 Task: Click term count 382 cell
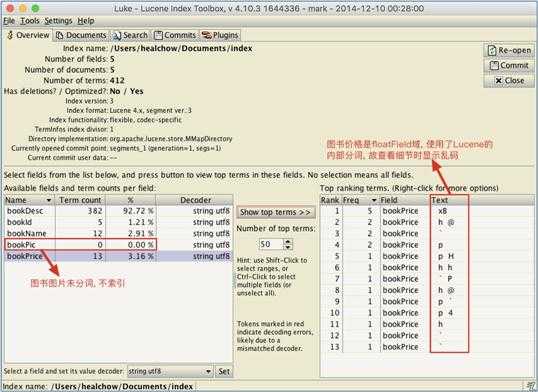point(80,211)
